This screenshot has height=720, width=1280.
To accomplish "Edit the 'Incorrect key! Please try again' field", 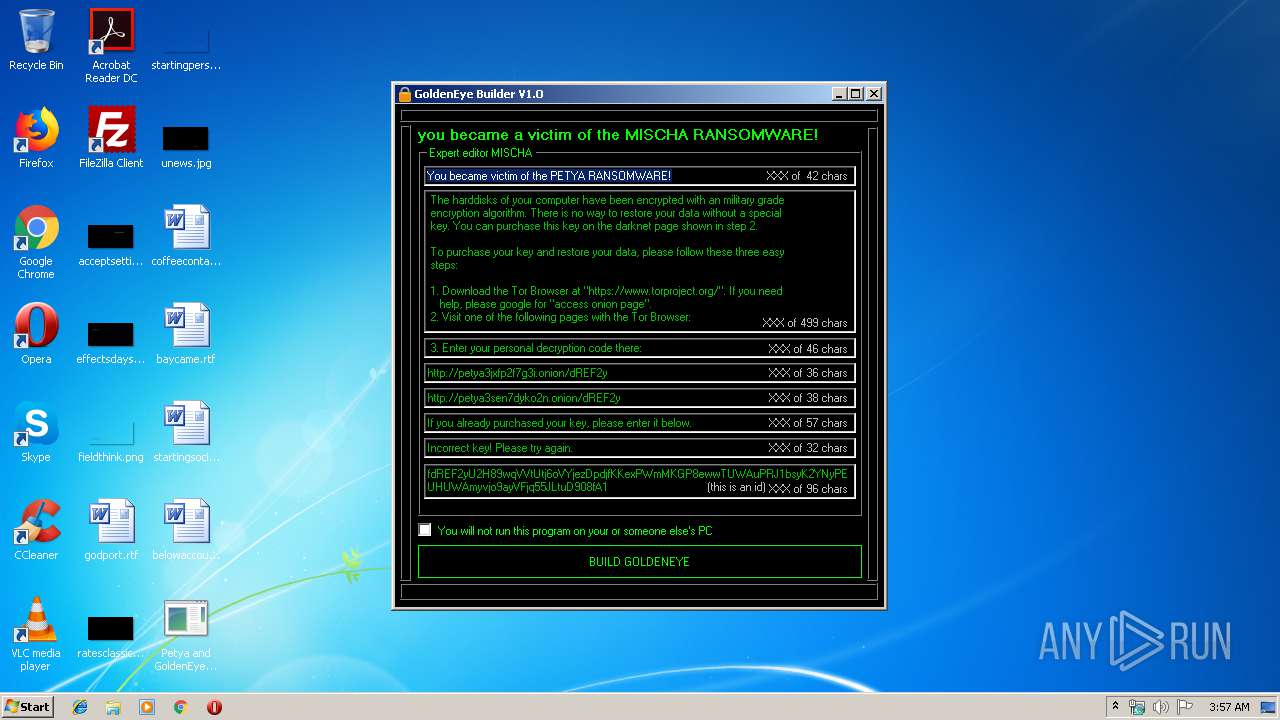I will pyautogui.click(x=639, y=448).
